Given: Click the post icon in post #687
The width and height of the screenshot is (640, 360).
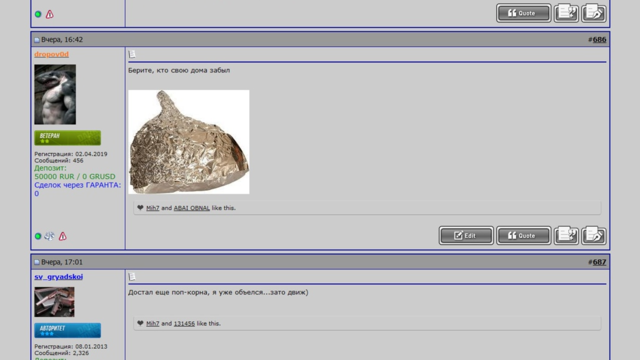Looking at the screenshot, I should (132, 277).
